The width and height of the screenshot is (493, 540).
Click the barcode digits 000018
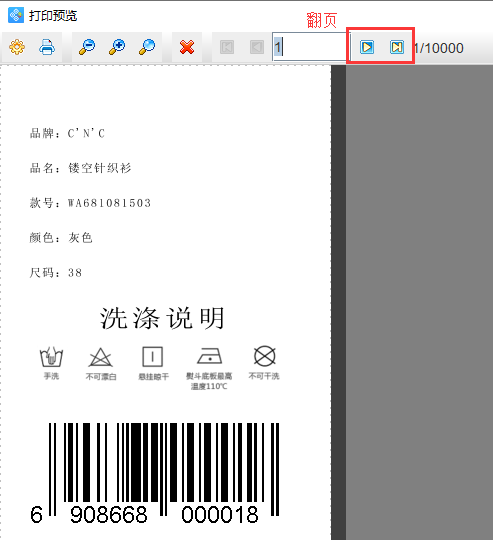220,515
